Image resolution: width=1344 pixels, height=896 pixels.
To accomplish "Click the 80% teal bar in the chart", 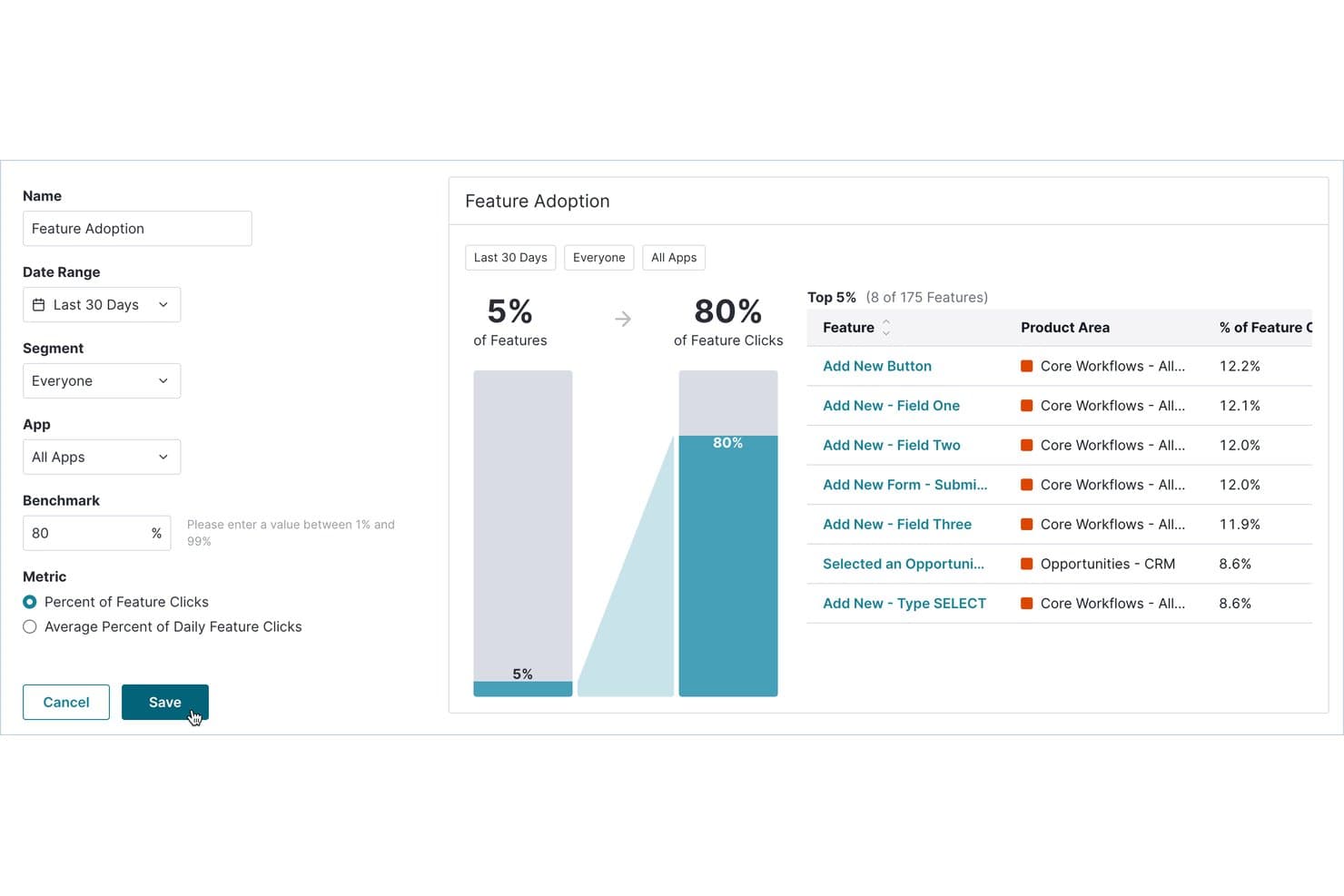I will pyautogui.click(x=728, y=566).
